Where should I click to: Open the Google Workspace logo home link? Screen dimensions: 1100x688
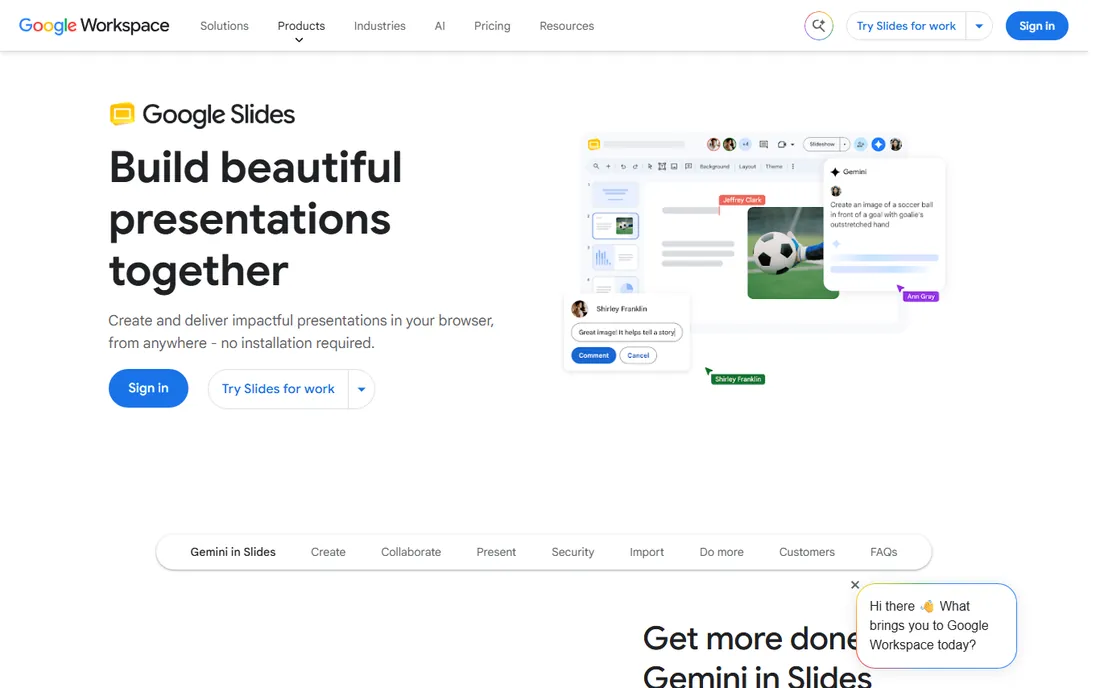(94, 26)
